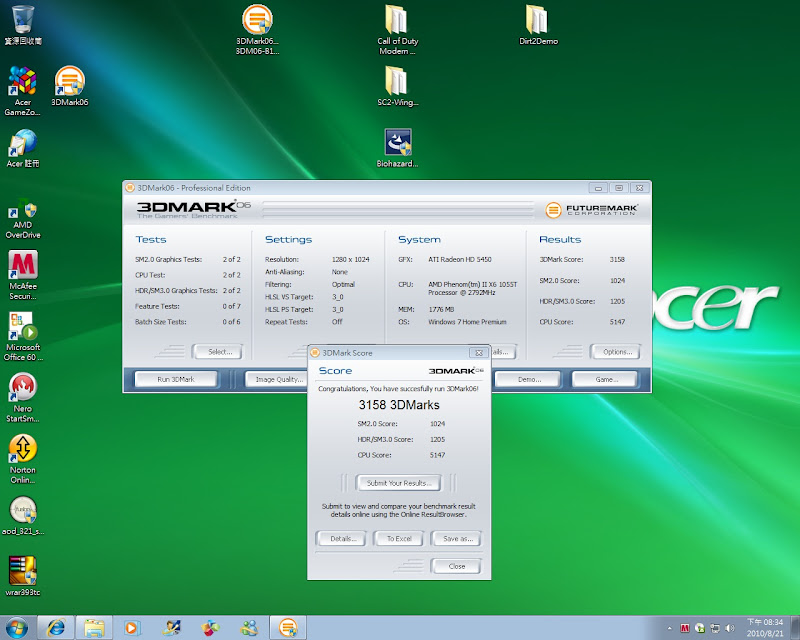Open Acer GameZone desktop shortcut
The image size is (800, 640).
click(x=22, y=91)
